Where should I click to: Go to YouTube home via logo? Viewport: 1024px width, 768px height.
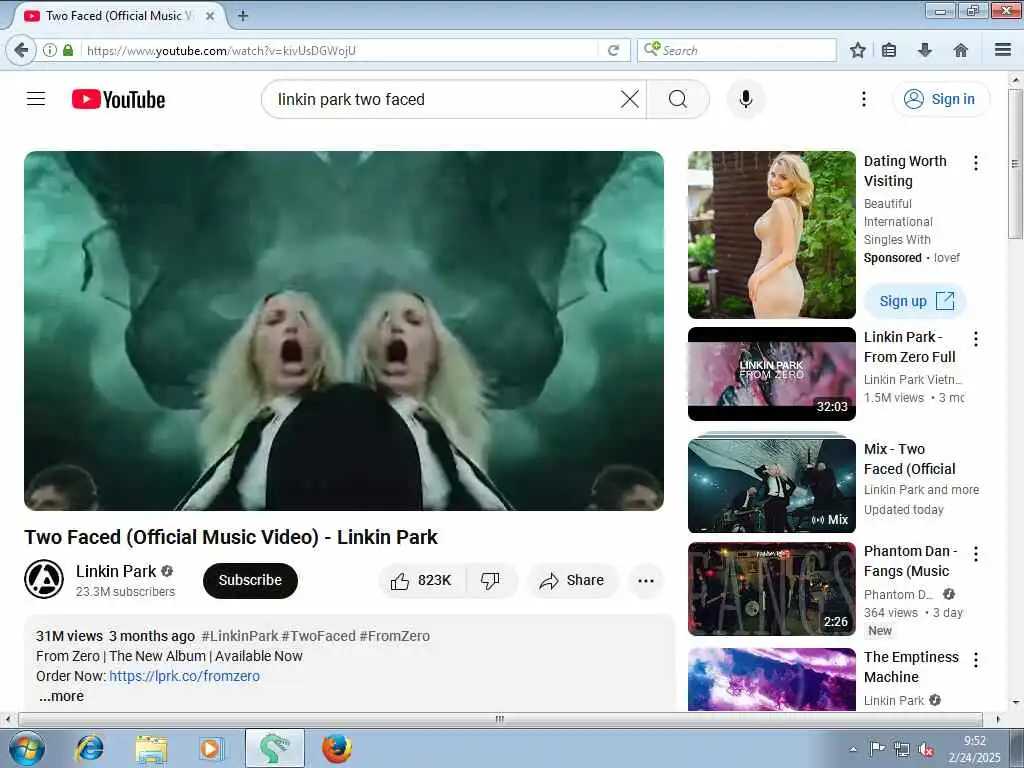pyautogui.click(x=118, y=99)
